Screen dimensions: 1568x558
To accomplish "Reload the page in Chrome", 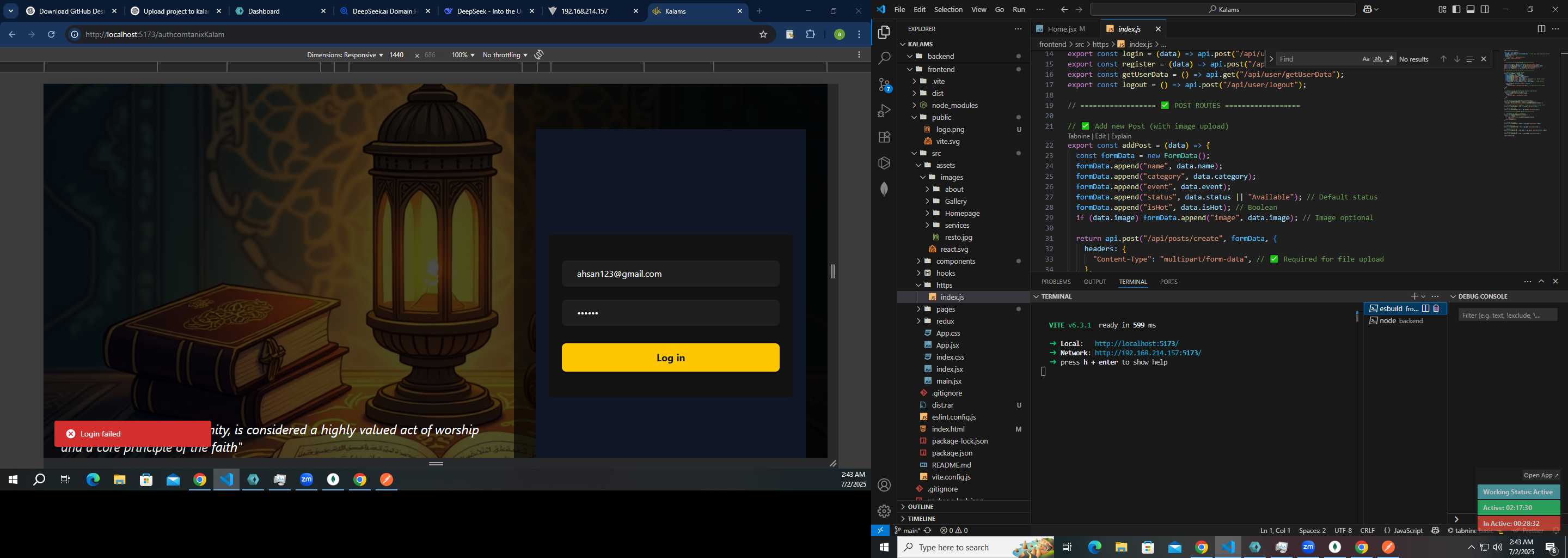I will coord(51,35).
